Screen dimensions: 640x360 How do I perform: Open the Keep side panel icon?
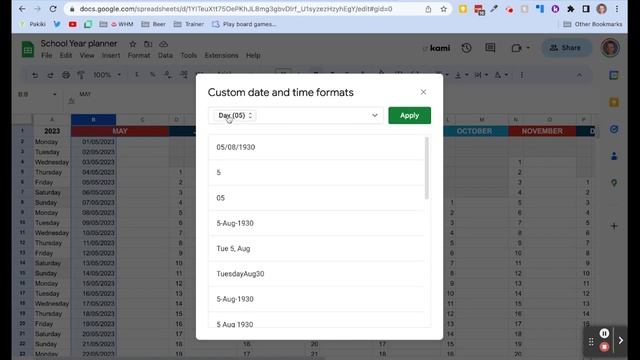[x=614, y=102]
